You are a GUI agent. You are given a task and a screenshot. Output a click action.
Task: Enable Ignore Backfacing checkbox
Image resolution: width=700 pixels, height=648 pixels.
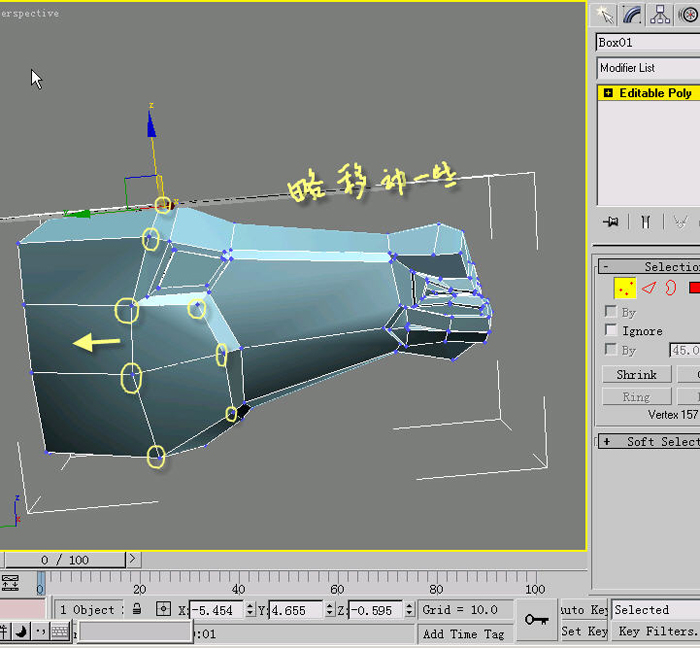[610, 330]
